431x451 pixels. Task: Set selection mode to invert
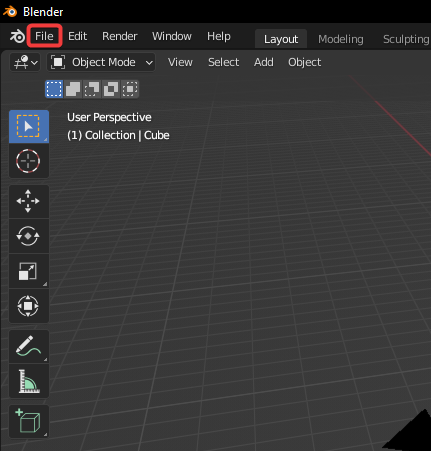pyautogui.click(x=111, y=89)
